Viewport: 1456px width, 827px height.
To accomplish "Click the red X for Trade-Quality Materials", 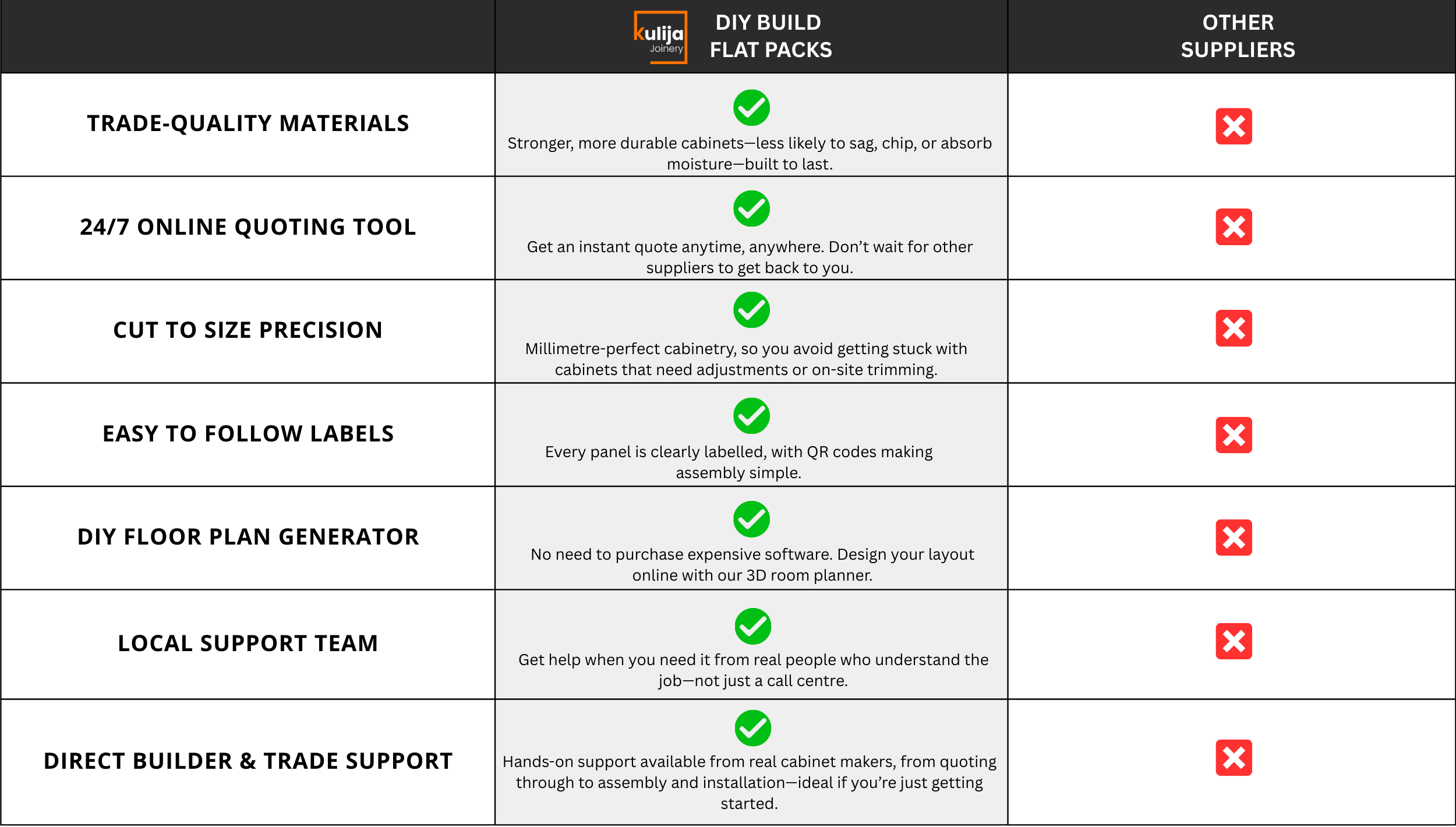I will (x=1234, y=126).
